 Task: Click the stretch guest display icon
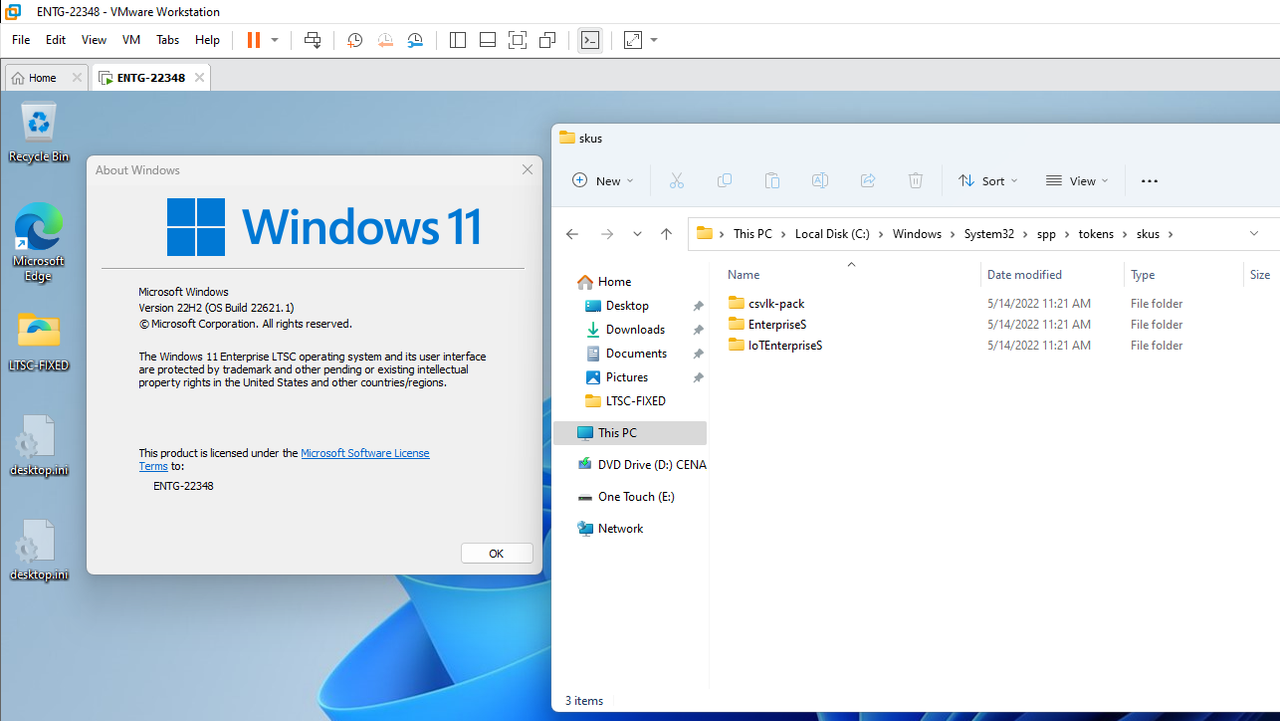coord(633,40)
